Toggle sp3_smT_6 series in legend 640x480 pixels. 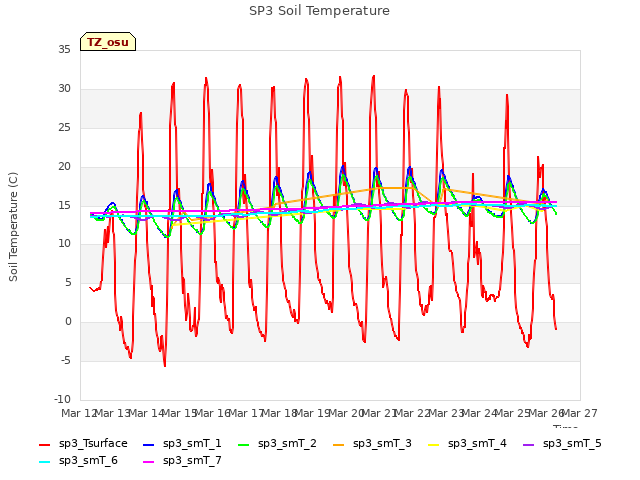click(x=78, y=461)
